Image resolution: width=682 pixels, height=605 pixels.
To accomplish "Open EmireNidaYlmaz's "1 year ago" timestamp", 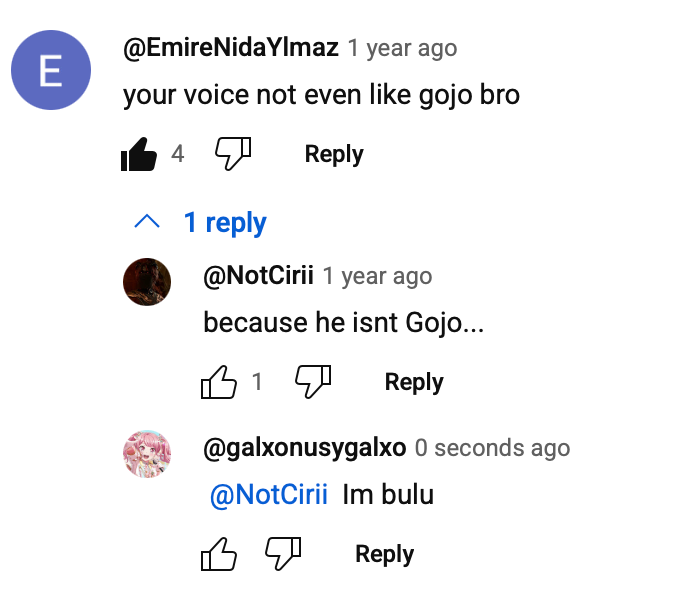I will click(x=402, y=47).
